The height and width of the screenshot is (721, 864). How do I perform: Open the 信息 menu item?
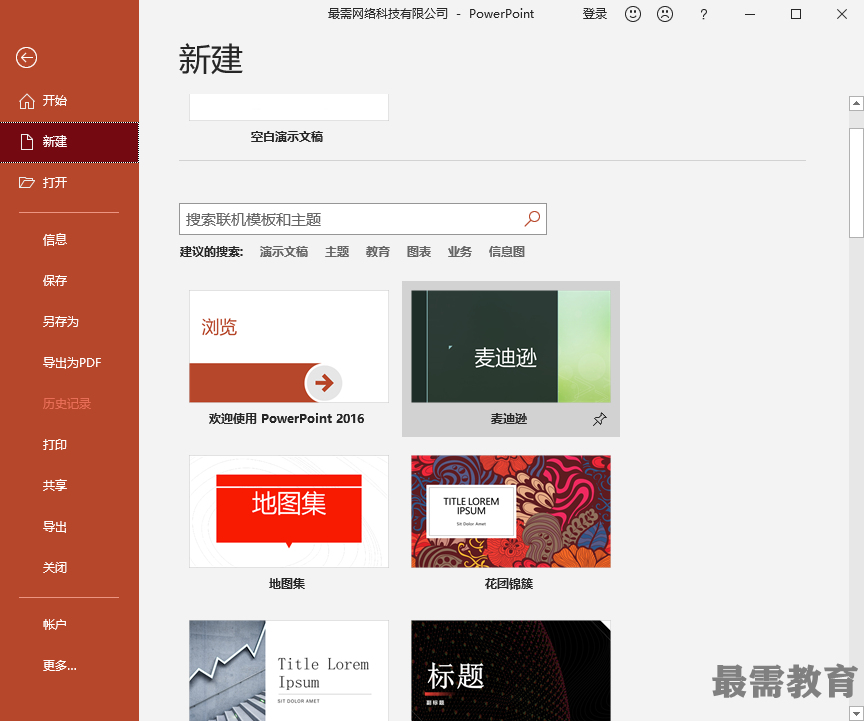[55, 239]
